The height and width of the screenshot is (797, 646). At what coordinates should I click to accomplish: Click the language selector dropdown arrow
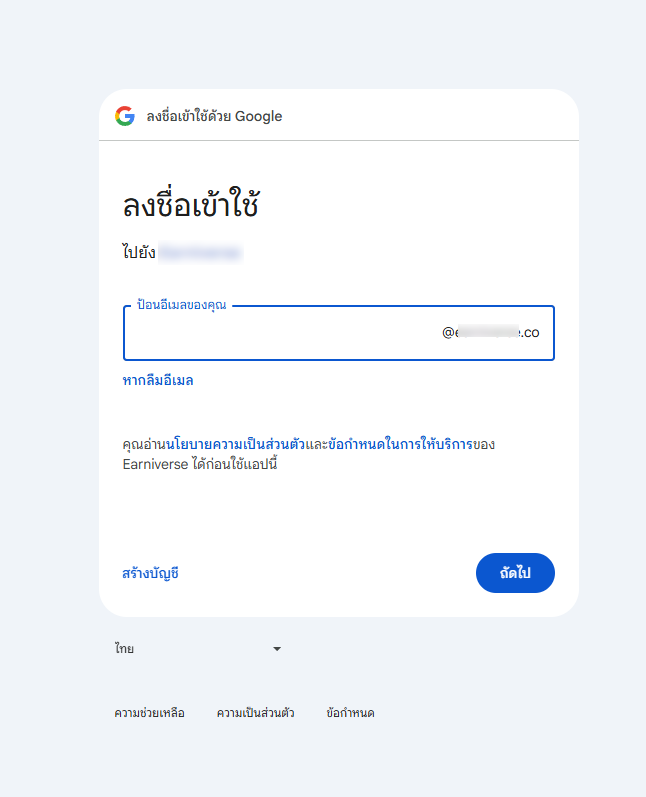(277, 649)
